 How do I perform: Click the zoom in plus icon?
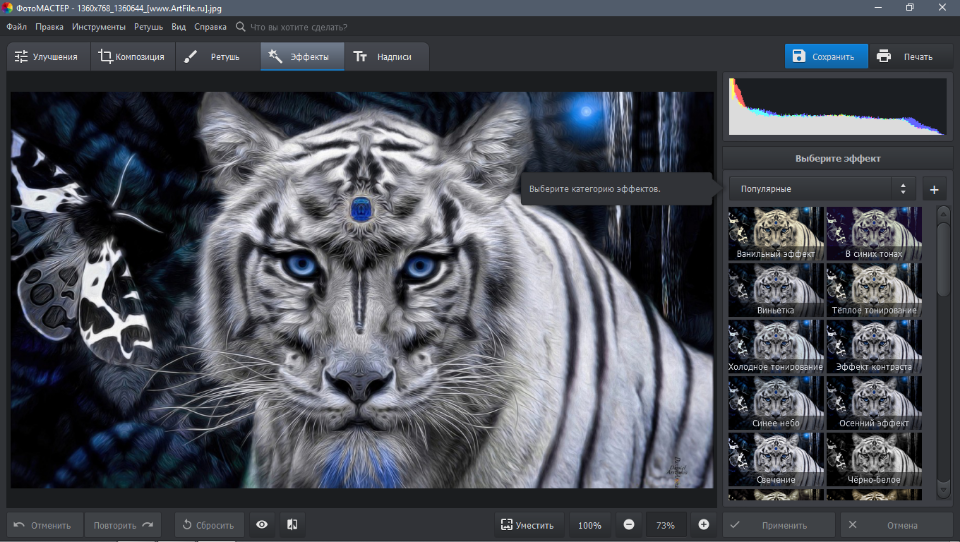(x=703, y=525)
